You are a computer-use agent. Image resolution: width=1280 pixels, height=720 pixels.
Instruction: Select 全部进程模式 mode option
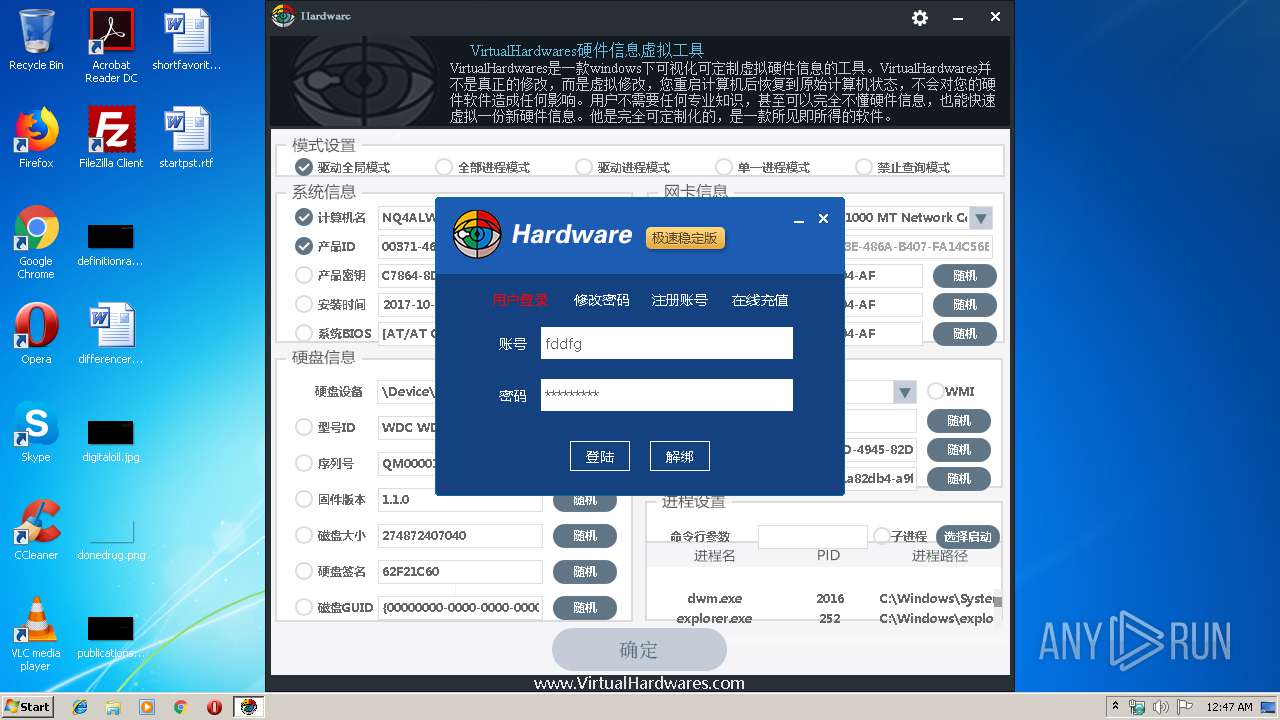tap(444, 167)
